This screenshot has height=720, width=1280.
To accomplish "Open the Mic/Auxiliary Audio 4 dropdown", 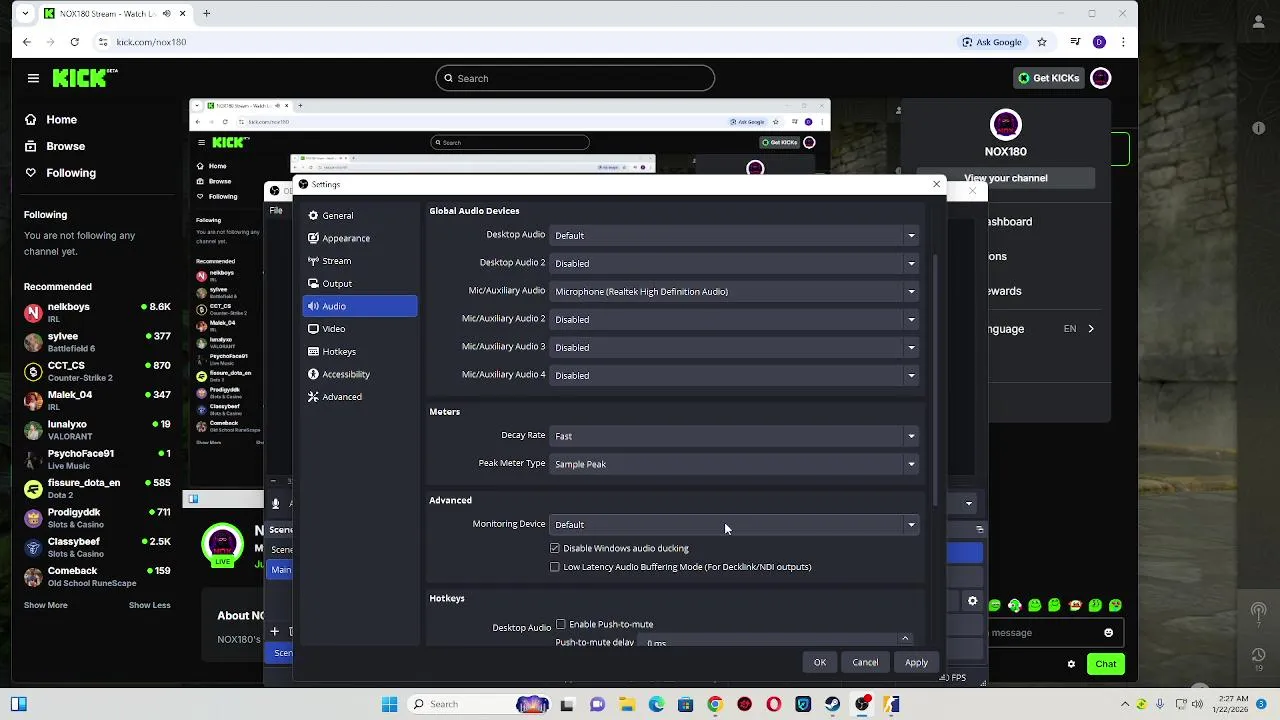I will click(734, 376).
